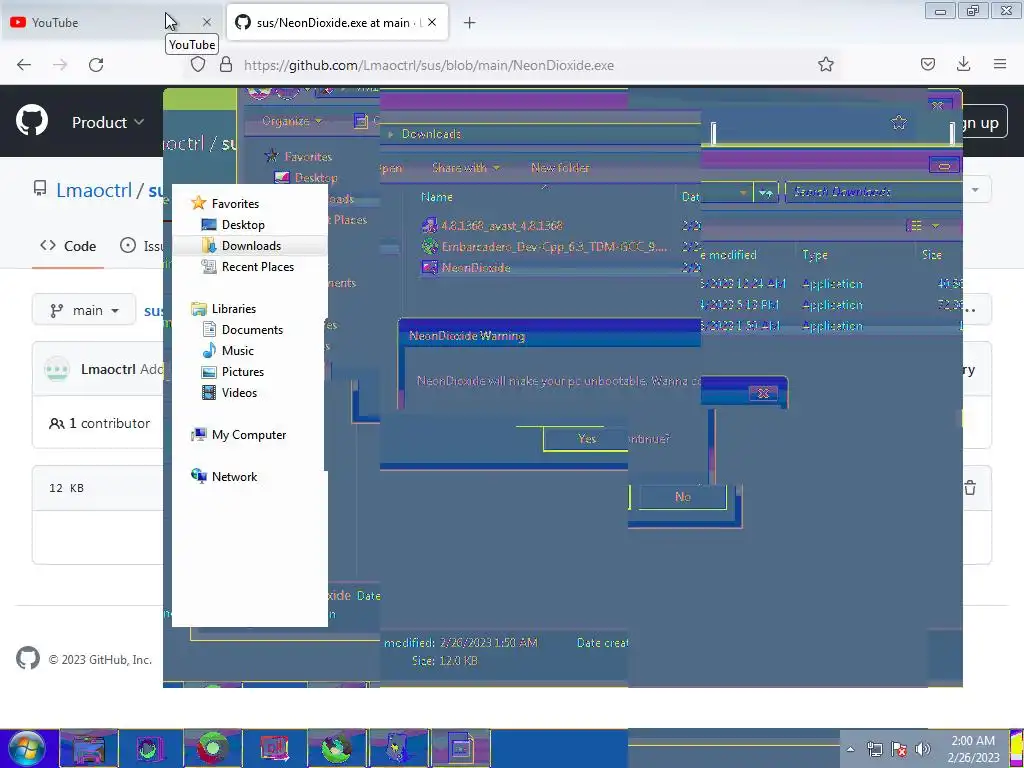Select Favorites in the white navigation pane
The height and width of the screenshot is (768, 1024).
[225, 204]
